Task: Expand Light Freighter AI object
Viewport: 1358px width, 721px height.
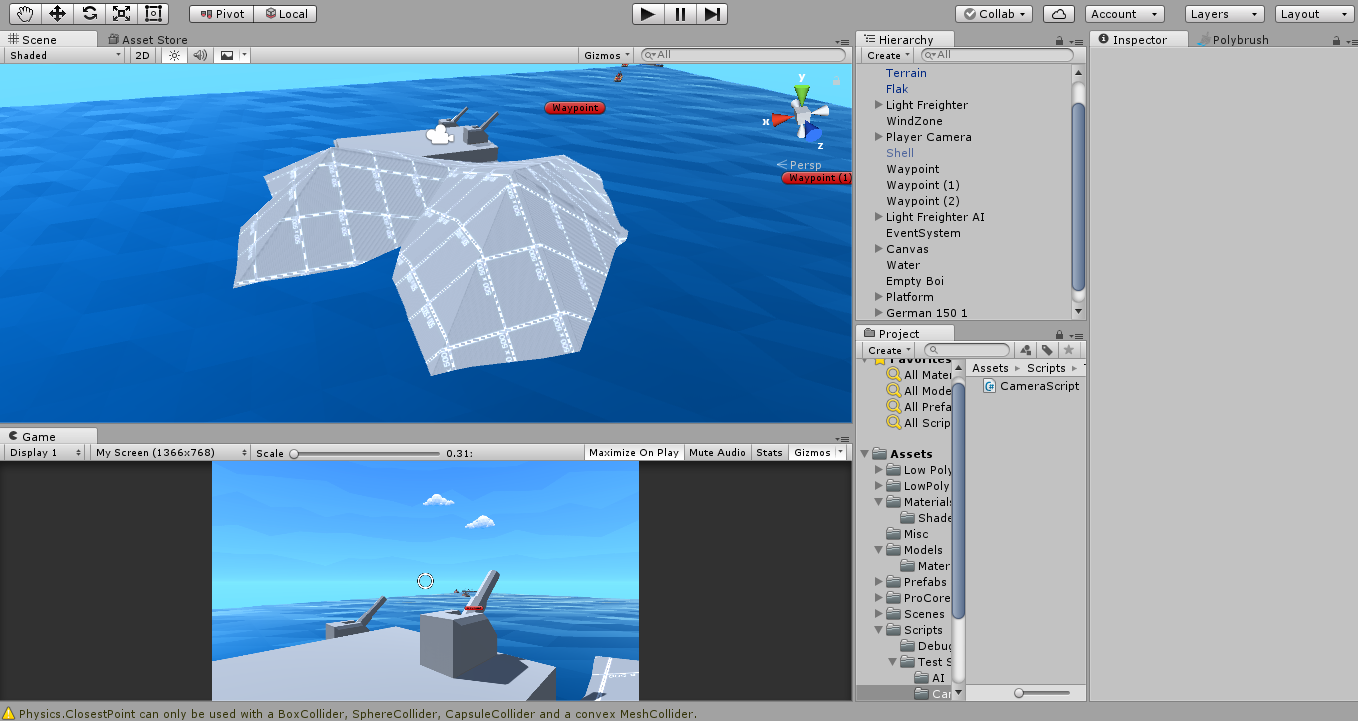Action: [x=879, y=217]
